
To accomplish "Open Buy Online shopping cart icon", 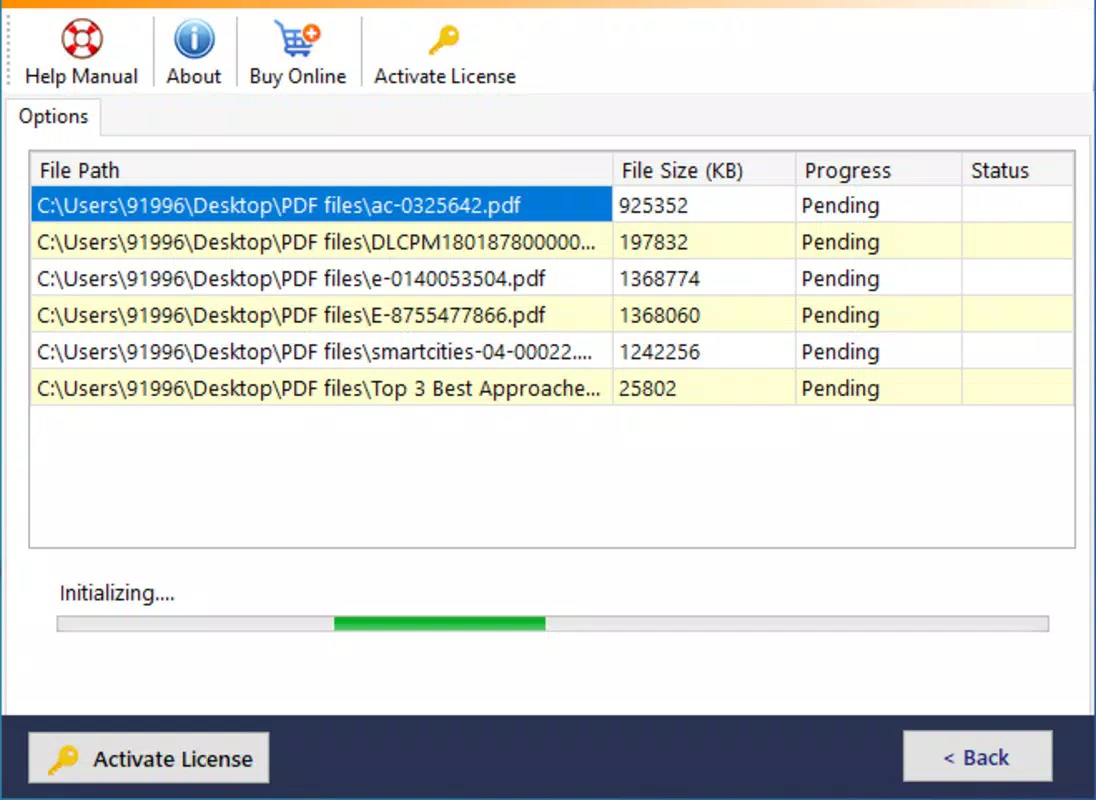I will click(x=297, y=38).
